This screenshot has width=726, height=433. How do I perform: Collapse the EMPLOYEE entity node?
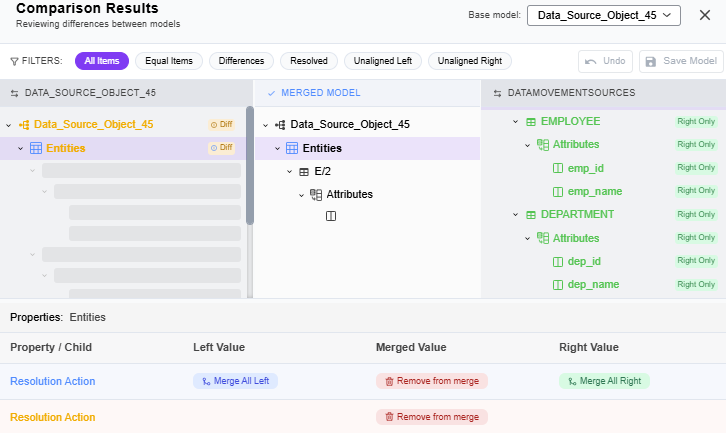(x=515, y=122)
